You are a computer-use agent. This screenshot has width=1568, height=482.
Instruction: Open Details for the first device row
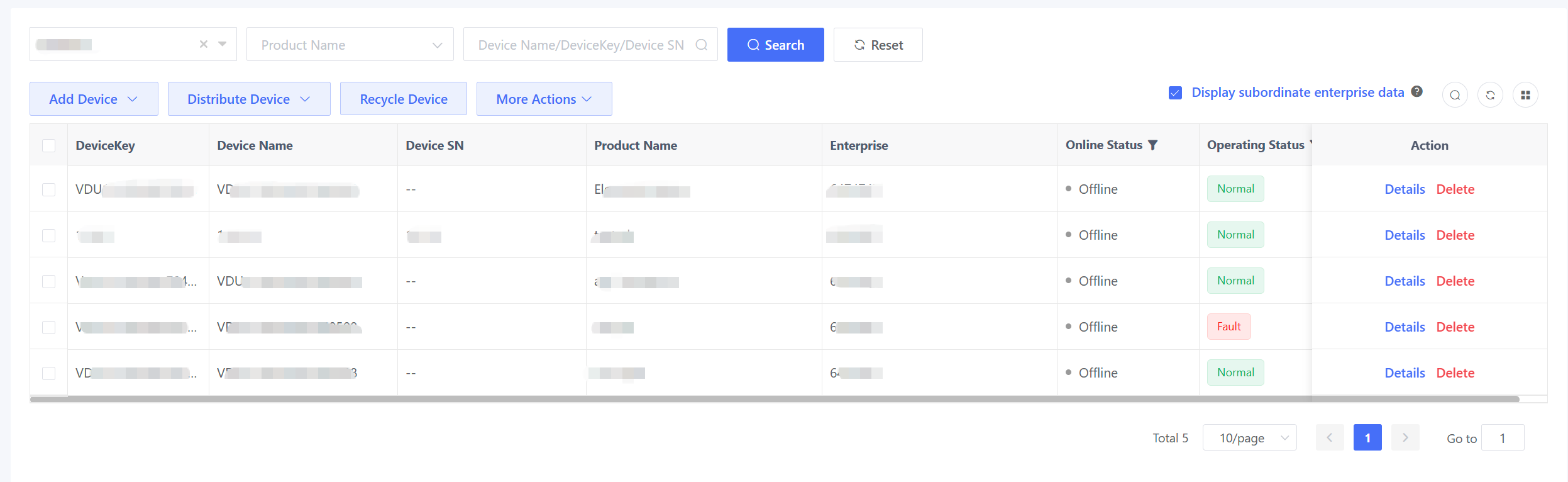pos(1405,189)
